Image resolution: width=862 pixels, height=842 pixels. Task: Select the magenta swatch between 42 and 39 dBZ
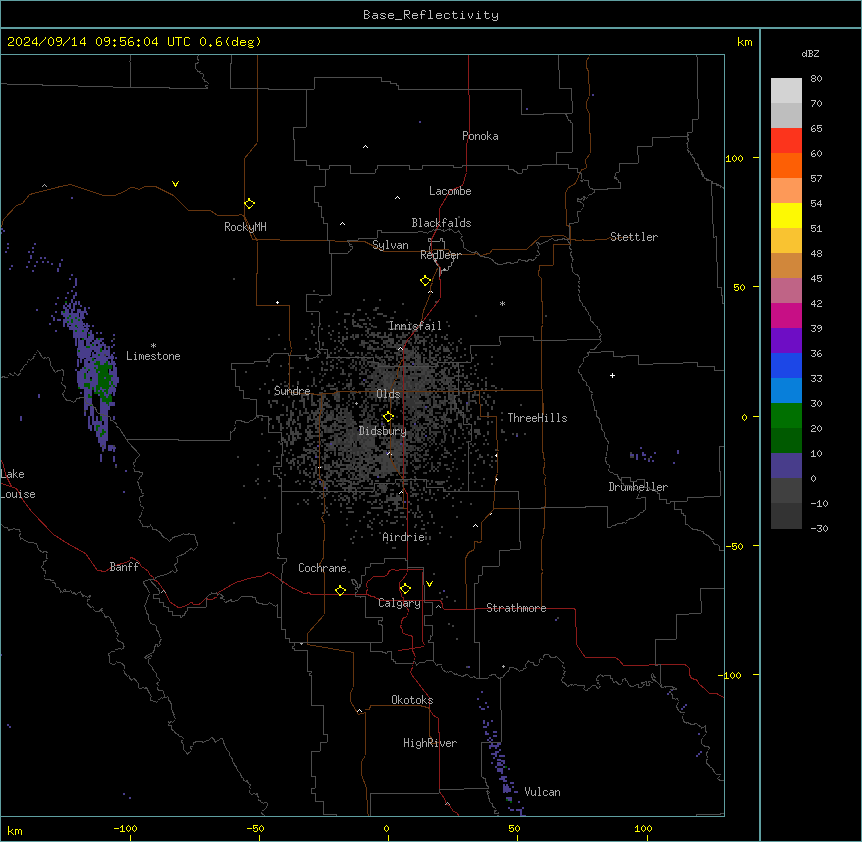(786, 315)
